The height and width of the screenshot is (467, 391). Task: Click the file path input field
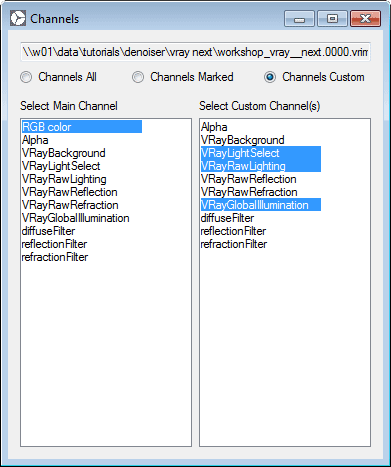point(195,52)
